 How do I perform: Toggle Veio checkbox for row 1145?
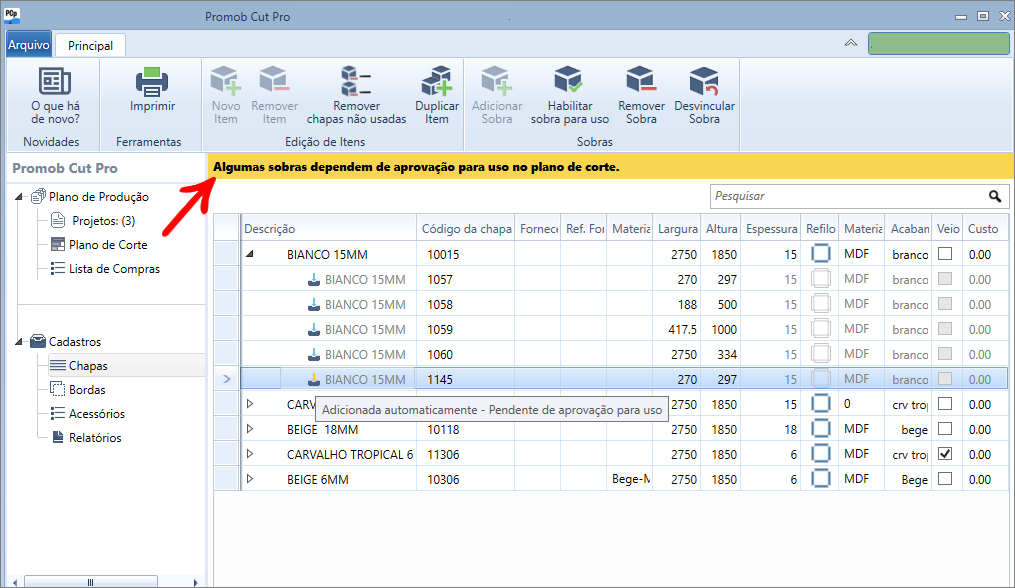pyautogui.click(x=945, y=379)
